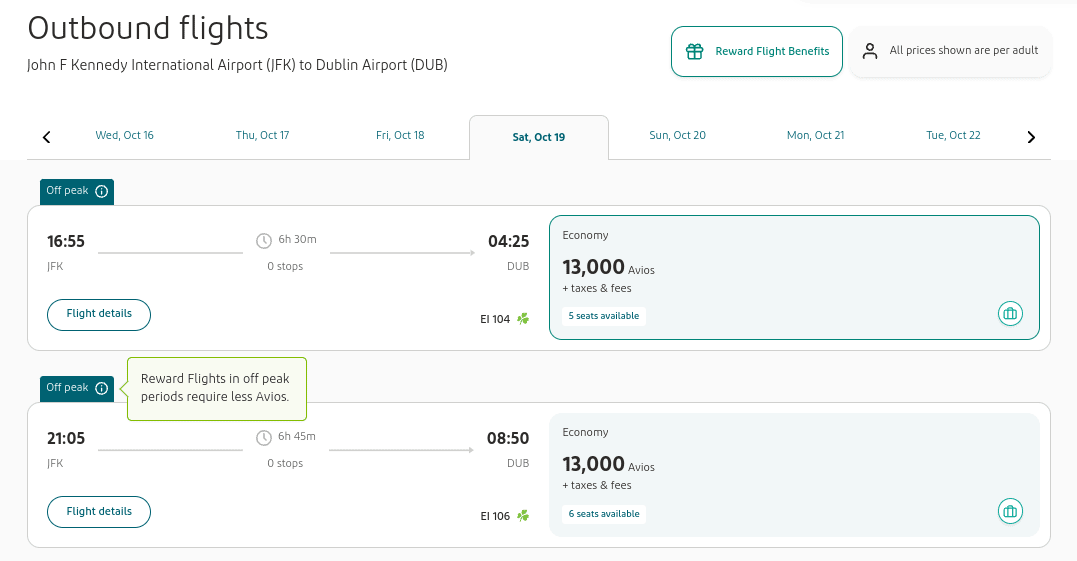Go to previous dates with left chevron
1077x561 pixels.
point(47,137)
